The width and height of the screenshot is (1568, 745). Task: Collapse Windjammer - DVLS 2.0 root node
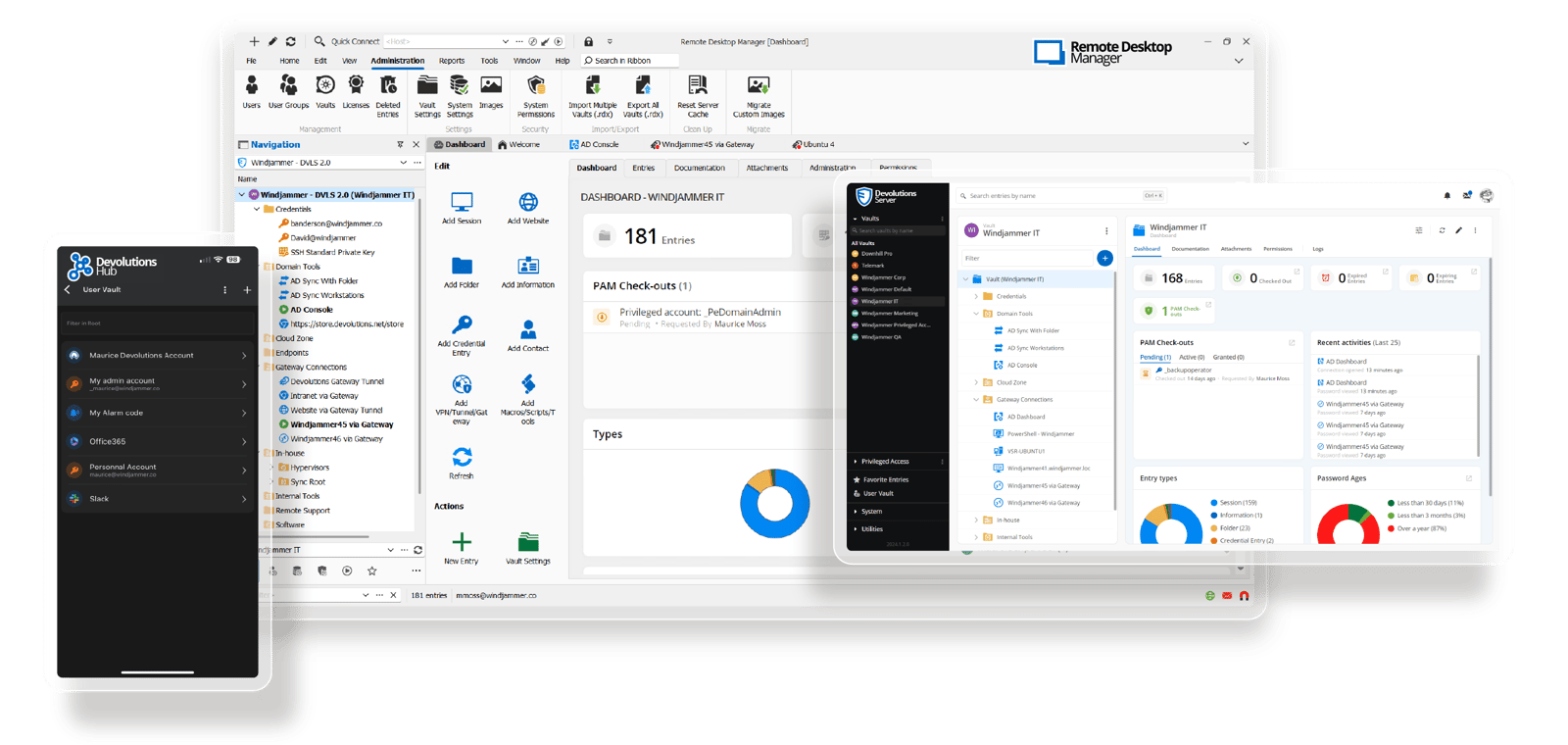[x=242, y=195]
